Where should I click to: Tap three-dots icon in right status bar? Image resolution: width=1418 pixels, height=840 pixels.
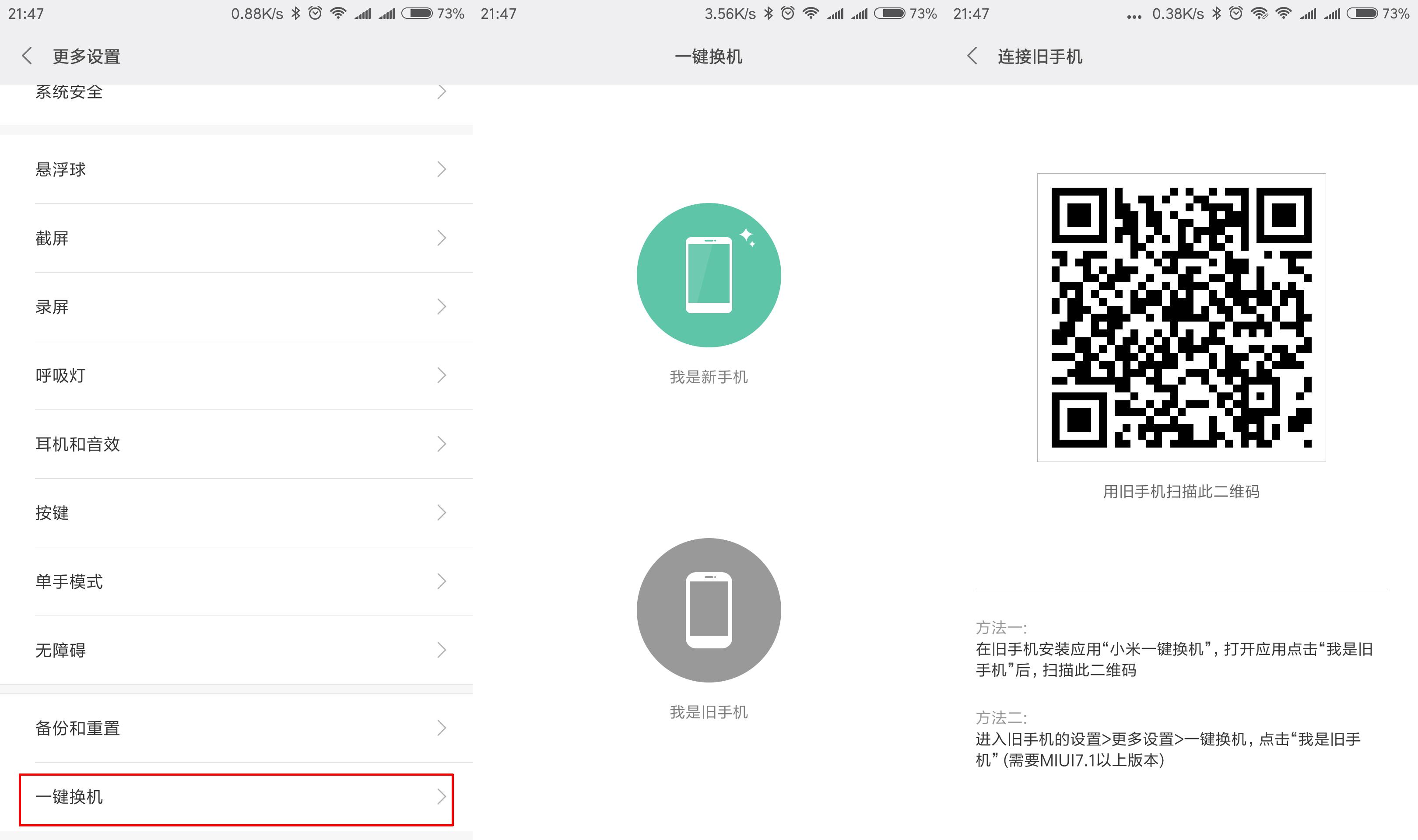pyautogui.click(x=1134, y=17)
